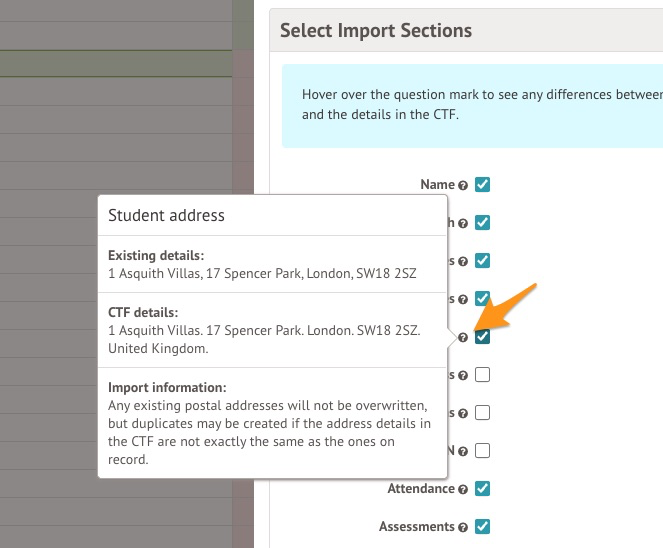Screen dimensions: 663x548
Task: Click the help icon beside the first unchecked checkbox
Action: click(463, 376)
